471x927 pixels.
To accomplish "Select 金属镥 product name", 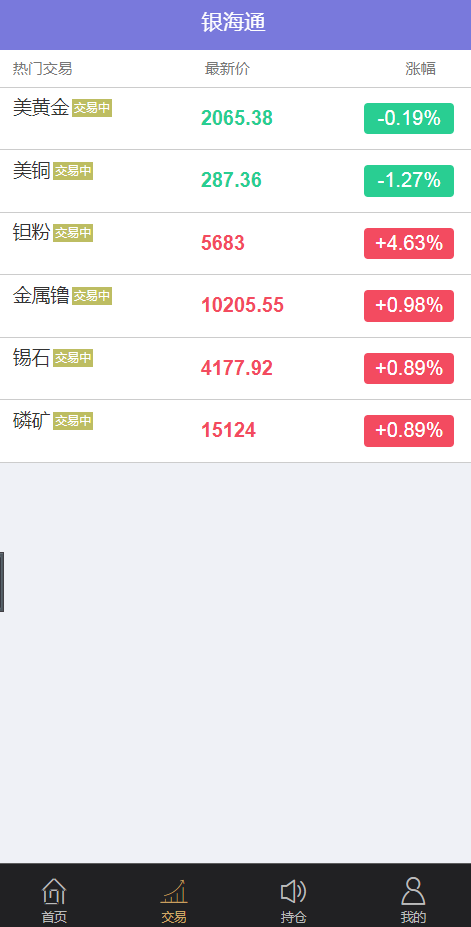I will 41,295.
